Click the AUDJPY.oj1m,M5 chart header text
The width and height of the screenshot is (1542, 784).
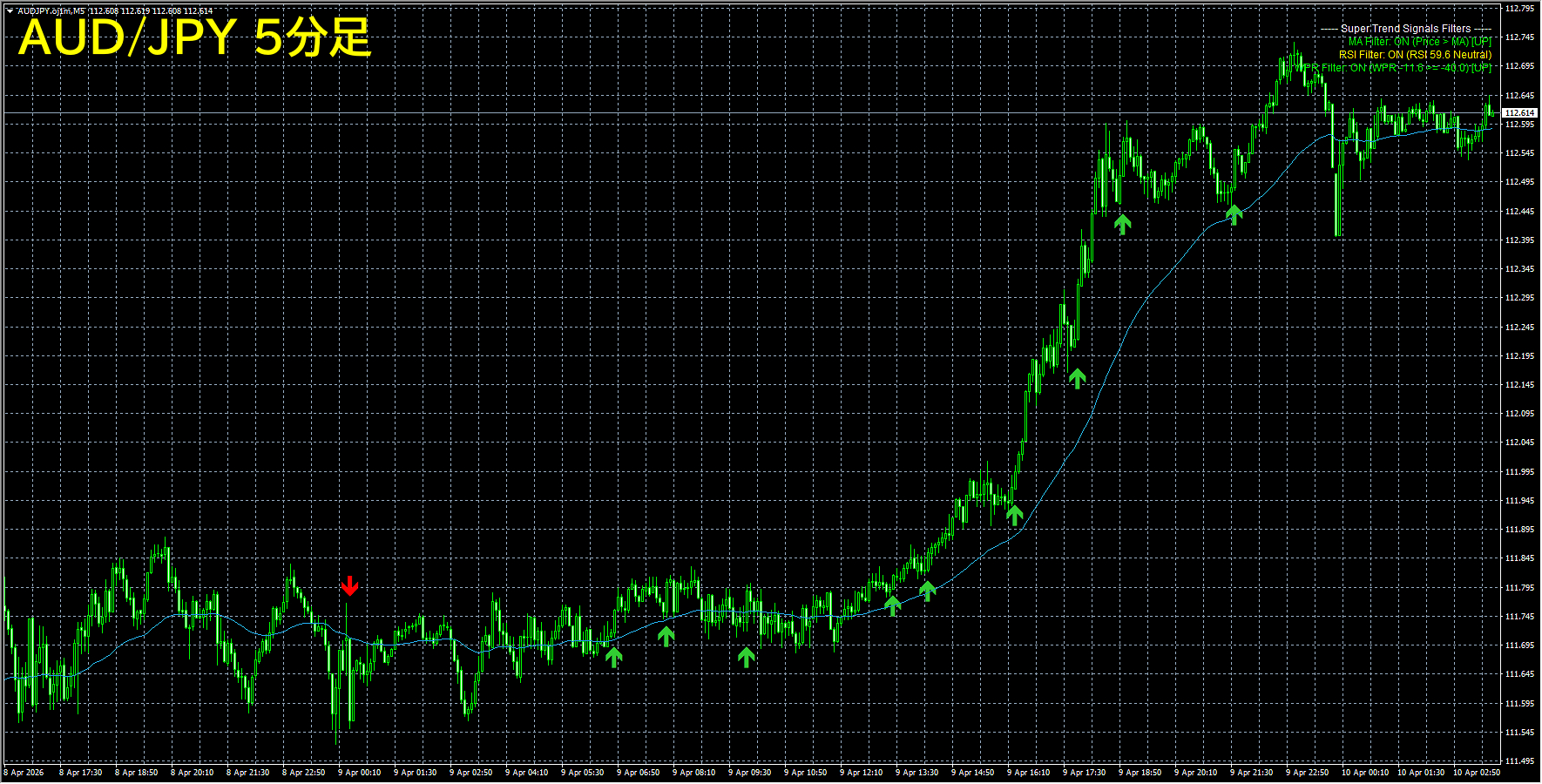coord(51,11)
